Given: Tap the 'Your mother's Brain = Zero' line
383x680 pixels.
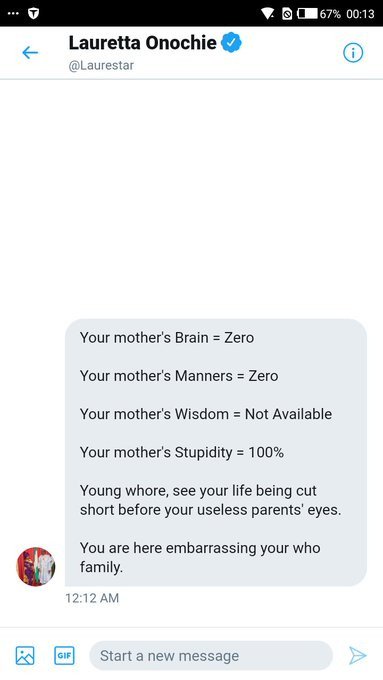Looking at the screenshot, I should (167, 337).
